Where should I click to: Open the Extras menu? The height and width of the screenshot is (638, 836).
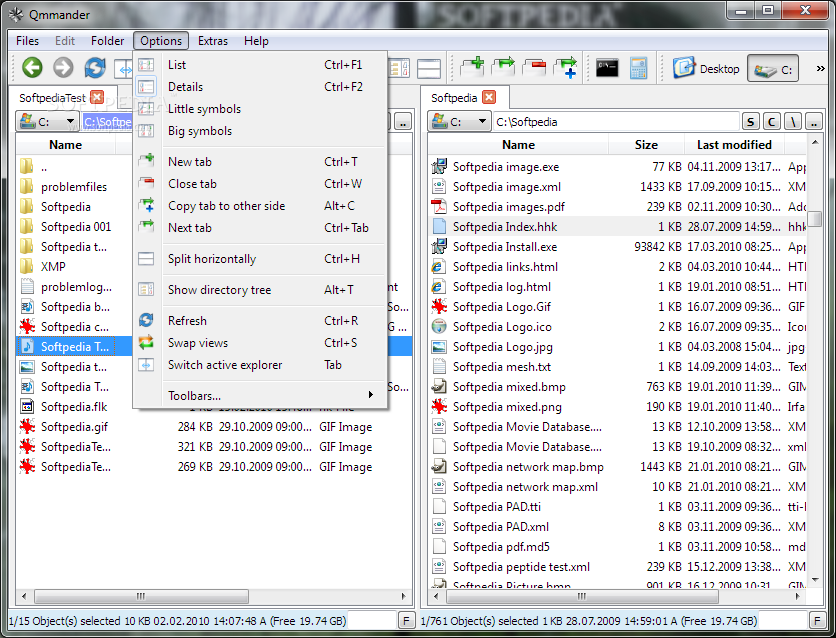pos(213,41)
